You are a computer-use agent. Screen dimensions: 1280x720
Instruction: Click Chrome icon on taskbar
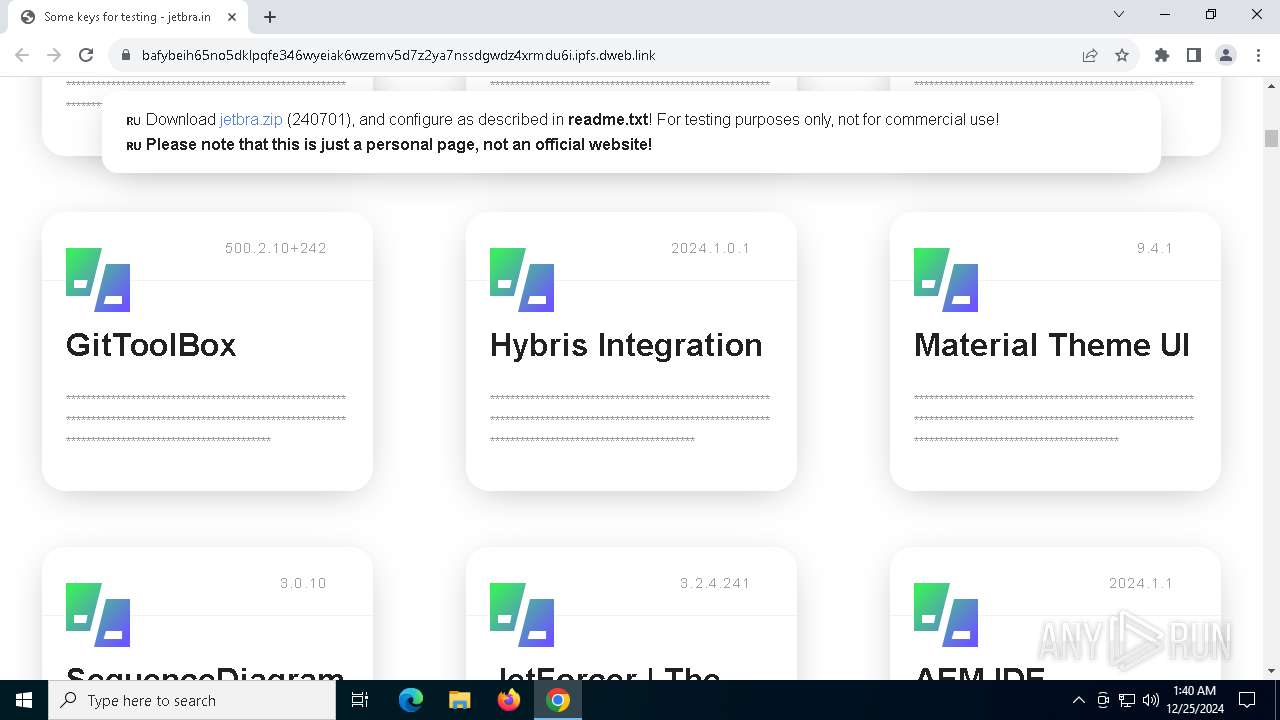[558, 700]
